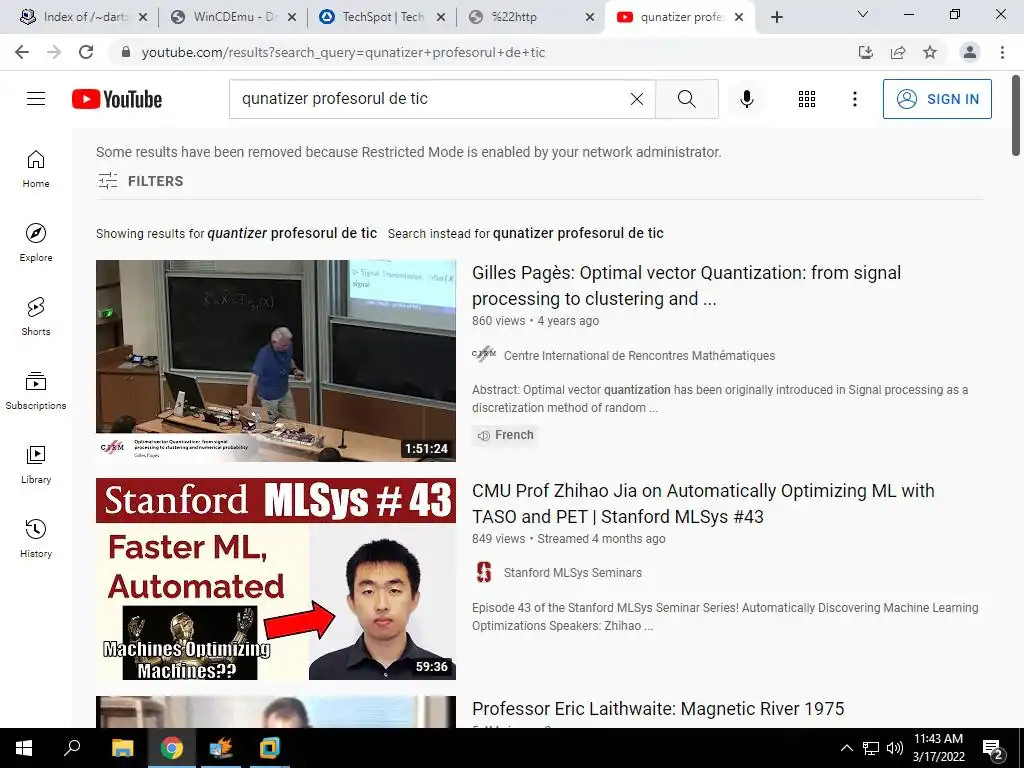Click the browser address bar URL
1024x768 pixels.
[343, 52]
